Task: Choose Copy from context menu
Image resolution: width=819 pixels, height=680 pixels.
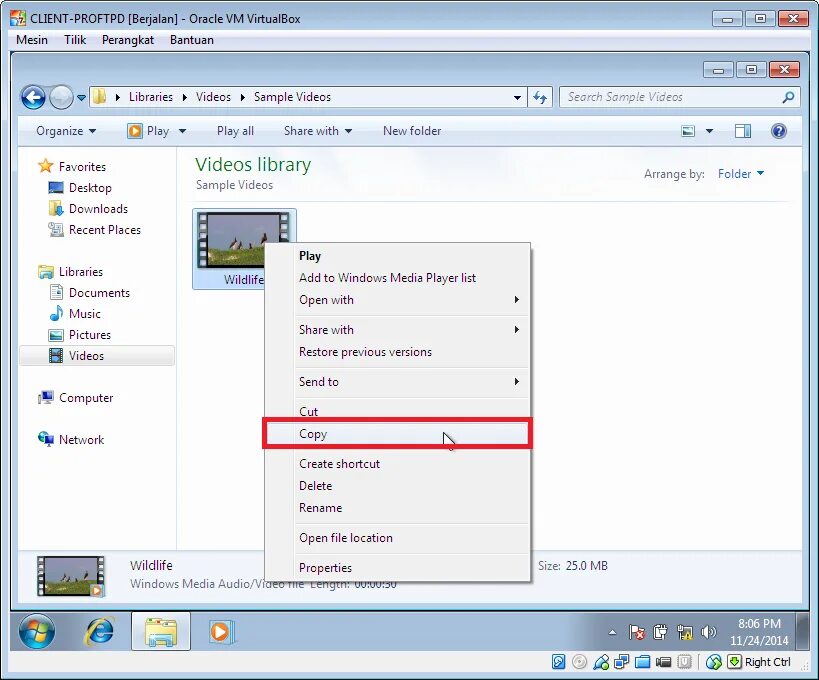Action: pyautogui.click(x=397, y=433)
